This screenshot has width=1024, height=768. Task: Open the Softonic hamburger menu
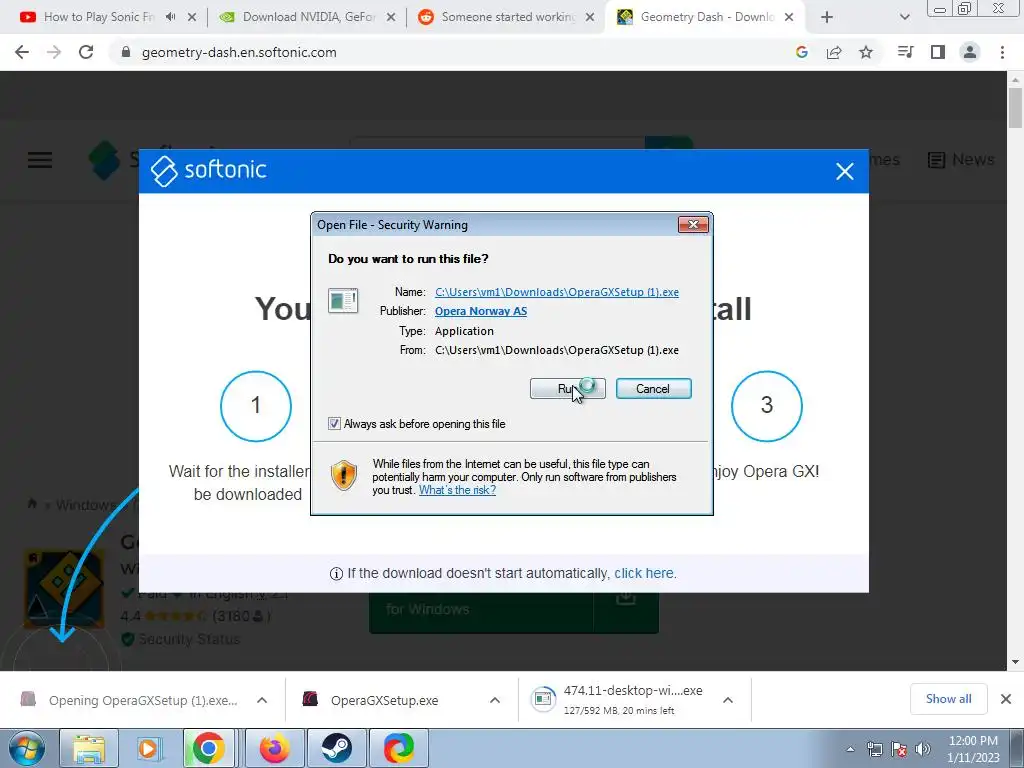click(x=40, y=160)
